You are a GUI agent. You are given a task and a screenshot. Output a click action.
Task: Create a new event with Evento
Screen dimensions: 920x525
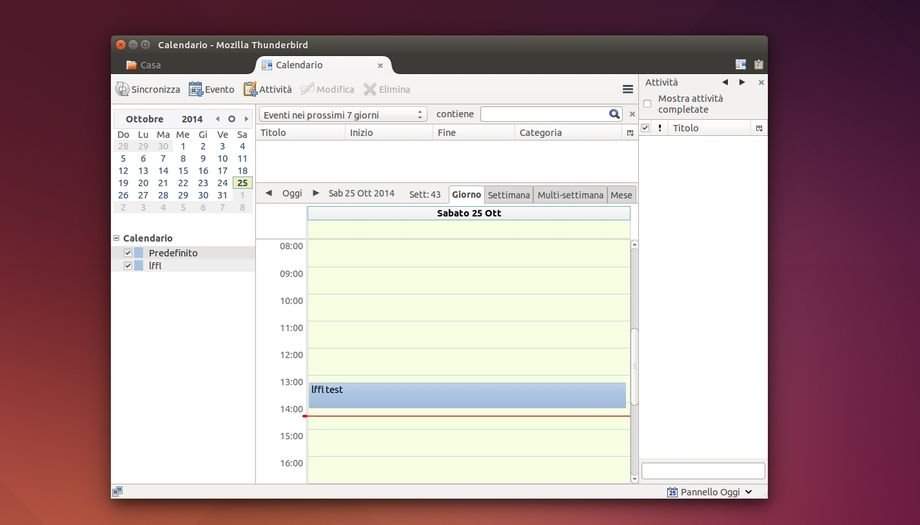211,89
